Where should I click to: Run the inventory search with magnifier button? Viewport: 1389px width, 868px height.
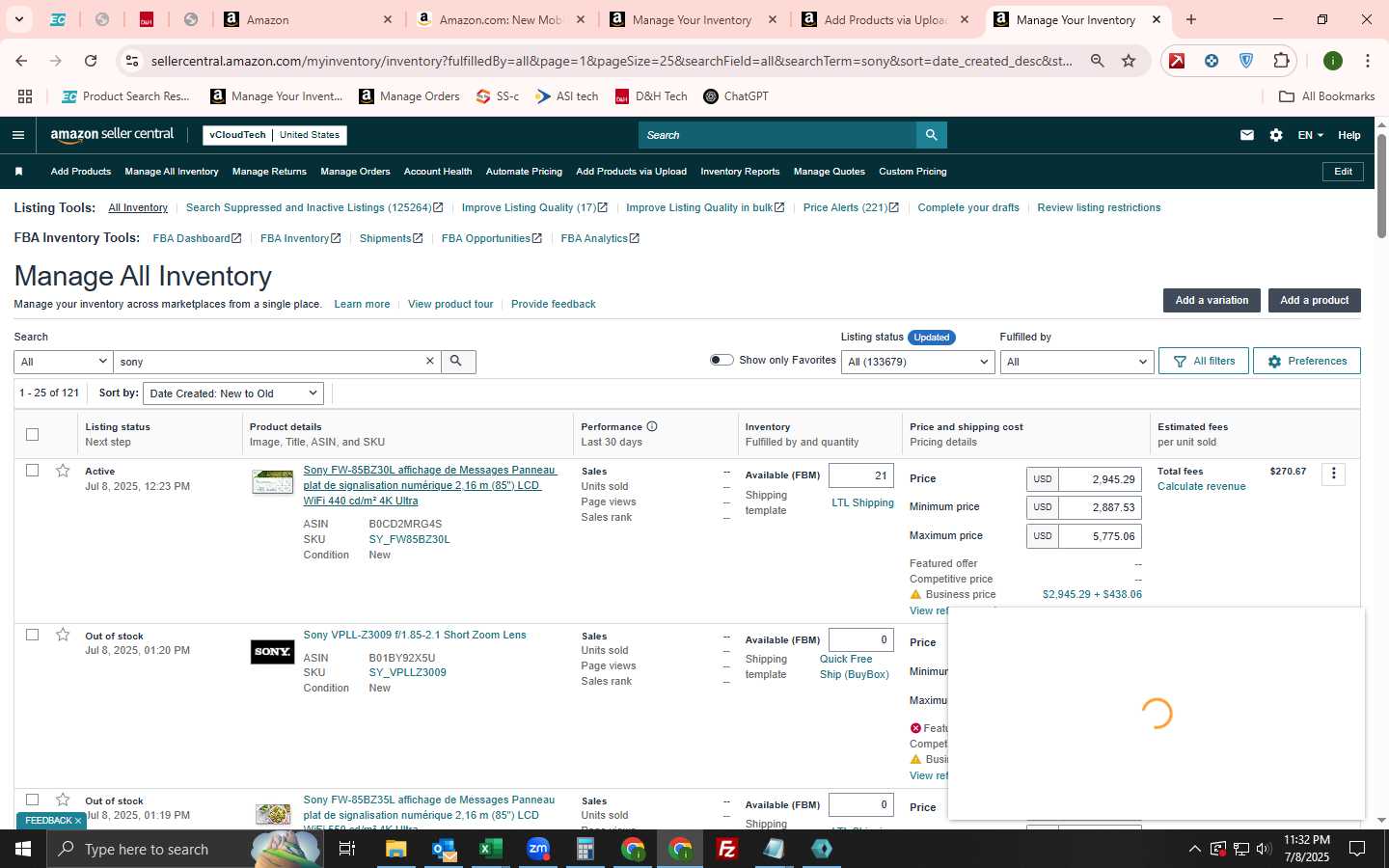pos(458,362)
